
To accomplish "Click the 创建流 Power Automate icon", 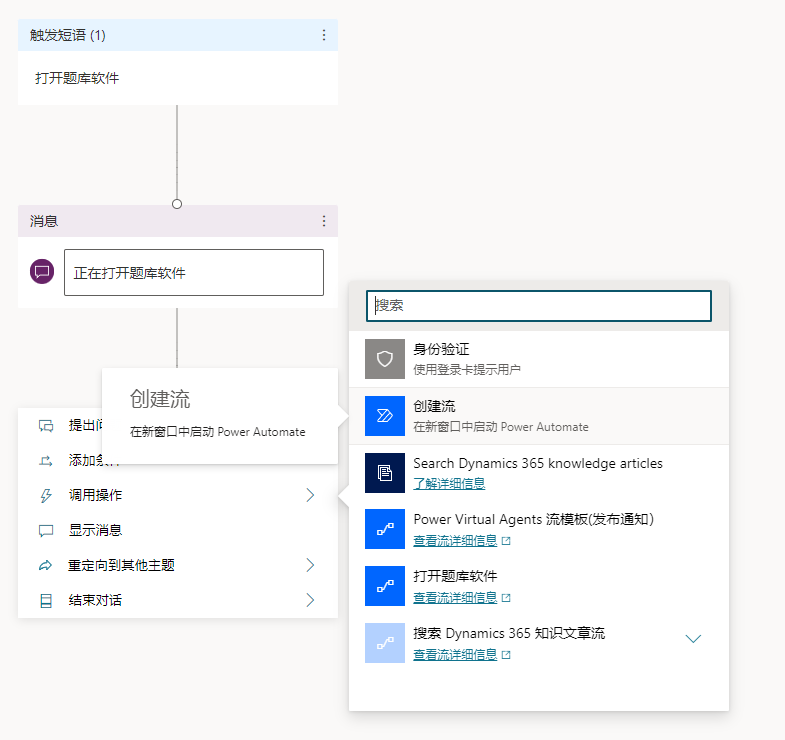I will tap(384, 416).
